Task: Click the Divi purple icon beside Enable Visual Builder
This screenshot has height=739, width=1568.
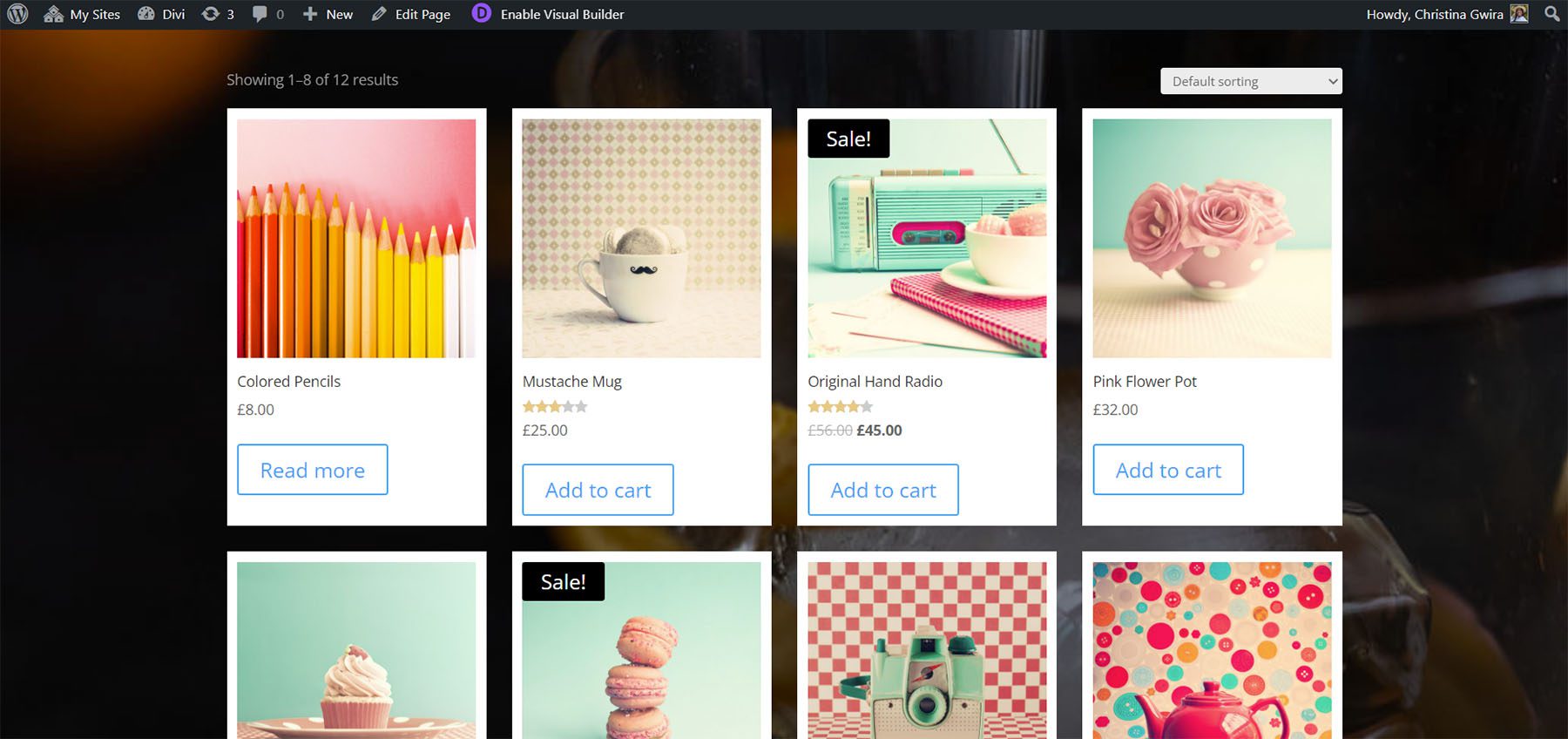Action: tap(480, 13)
